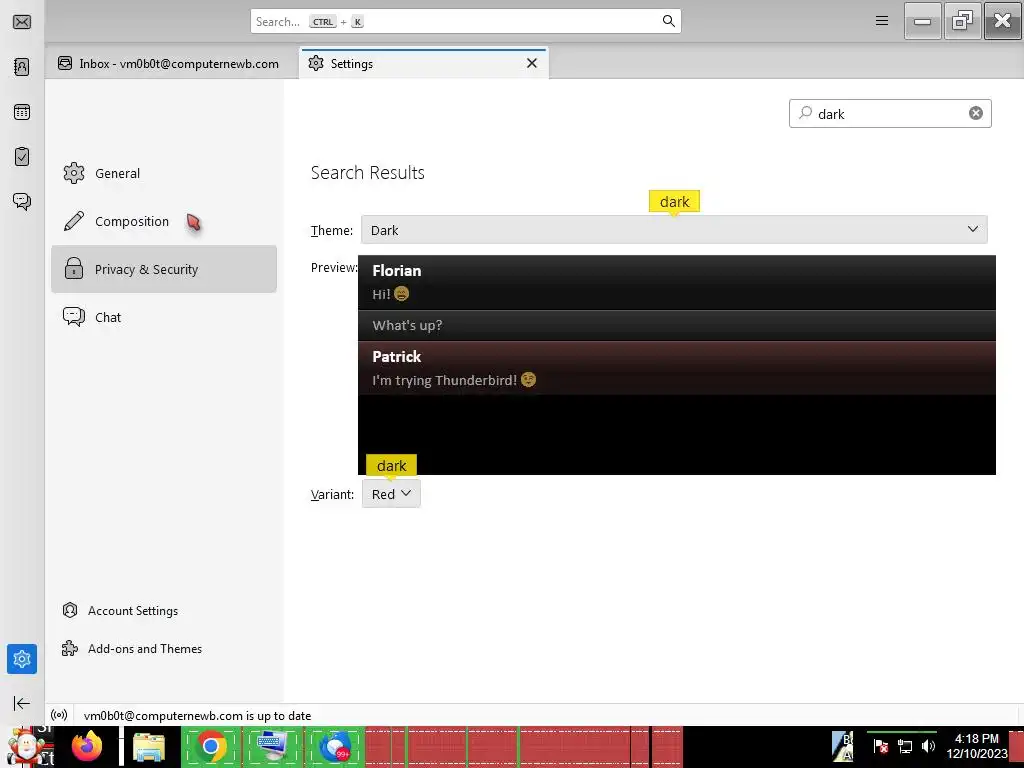
Task: Click the taskbar clock showing 4:18 PM
Action: pyautogui.click(x=977, y=746)
